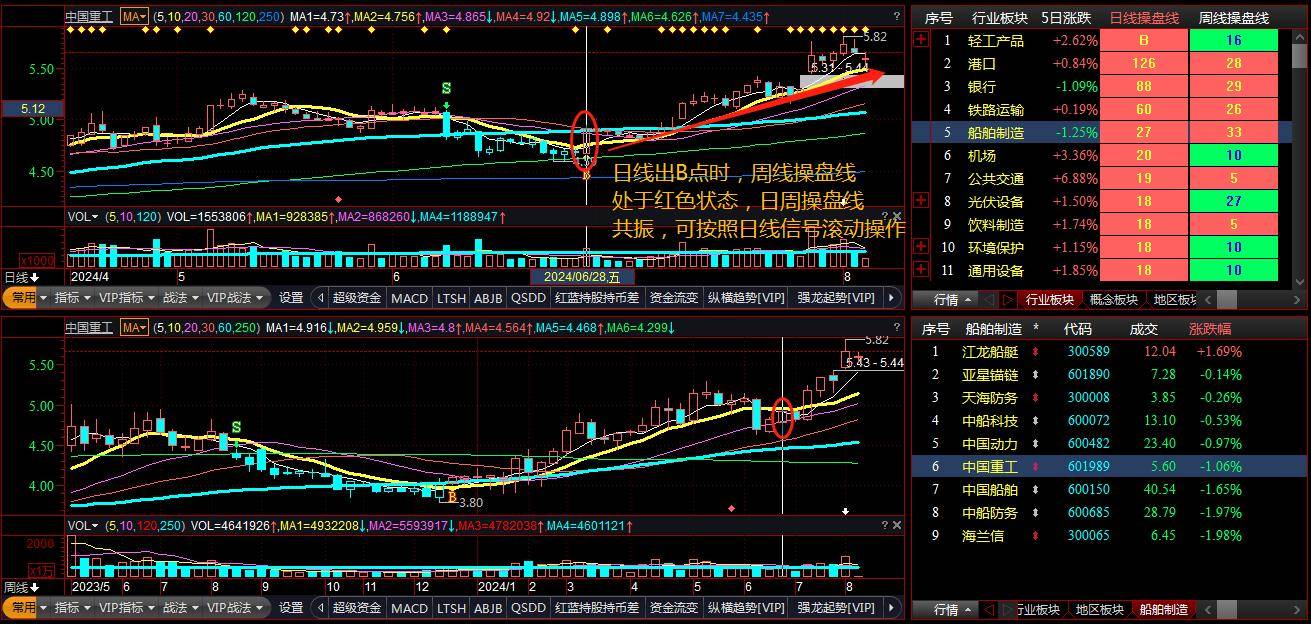Open help for daily chart VOL panel

click(885, 216)
